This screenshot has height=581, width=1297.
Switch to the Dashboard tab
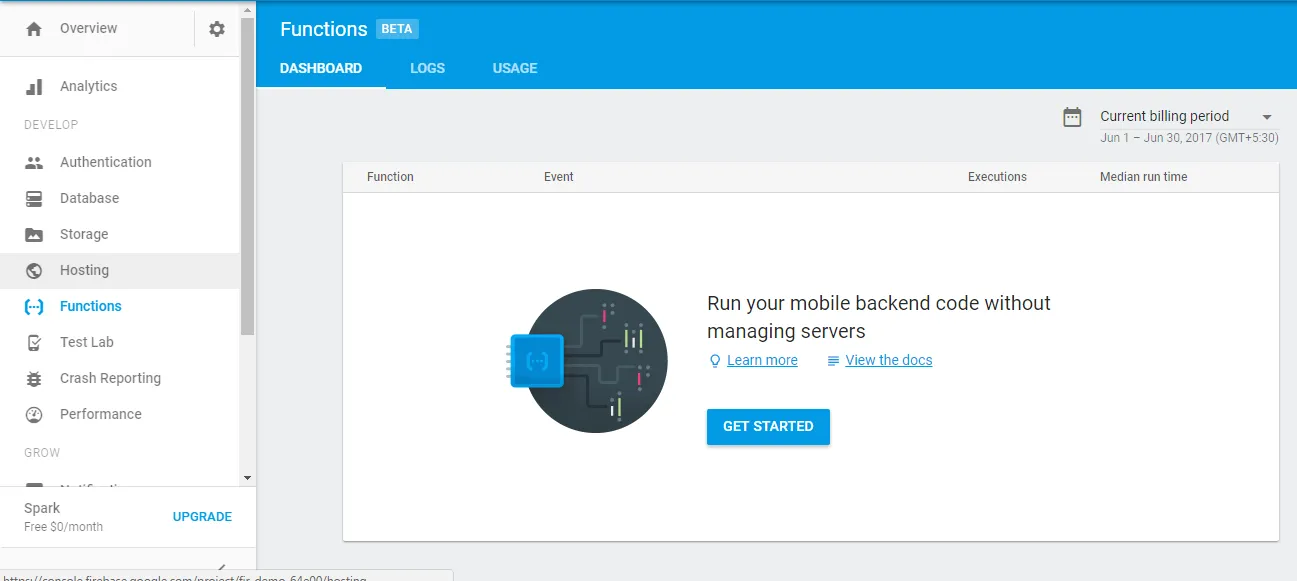[321, 68]
